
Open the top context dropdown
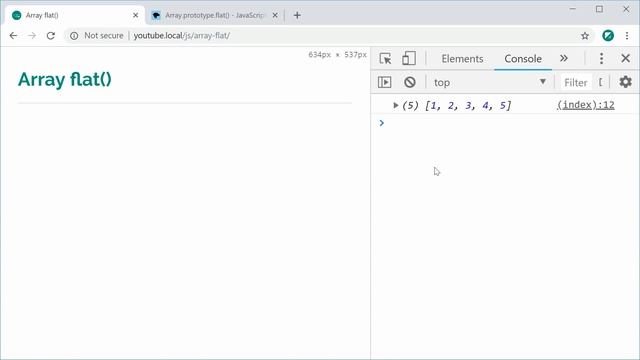[490, 82]
